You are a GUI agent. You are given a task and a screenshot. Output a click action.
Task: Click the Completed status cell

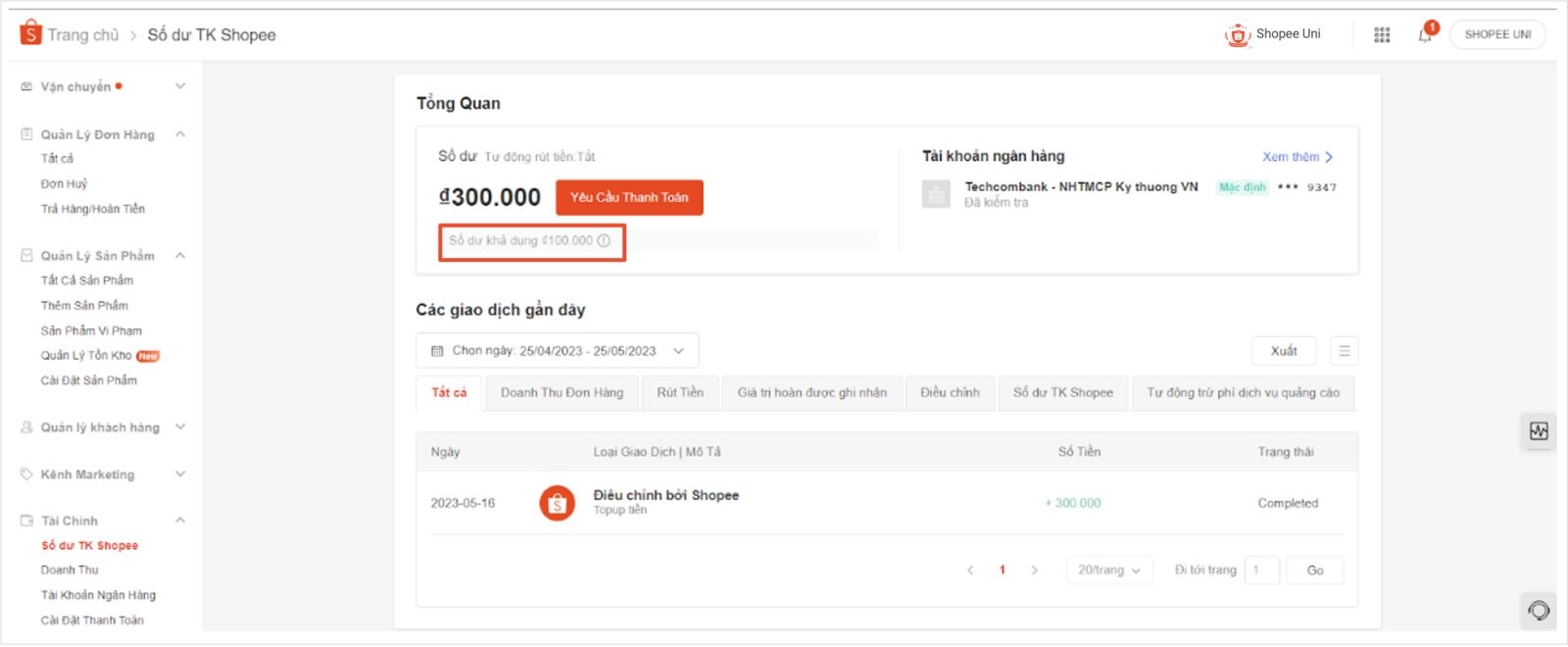pyautogui.click(x=1288, y=503)
